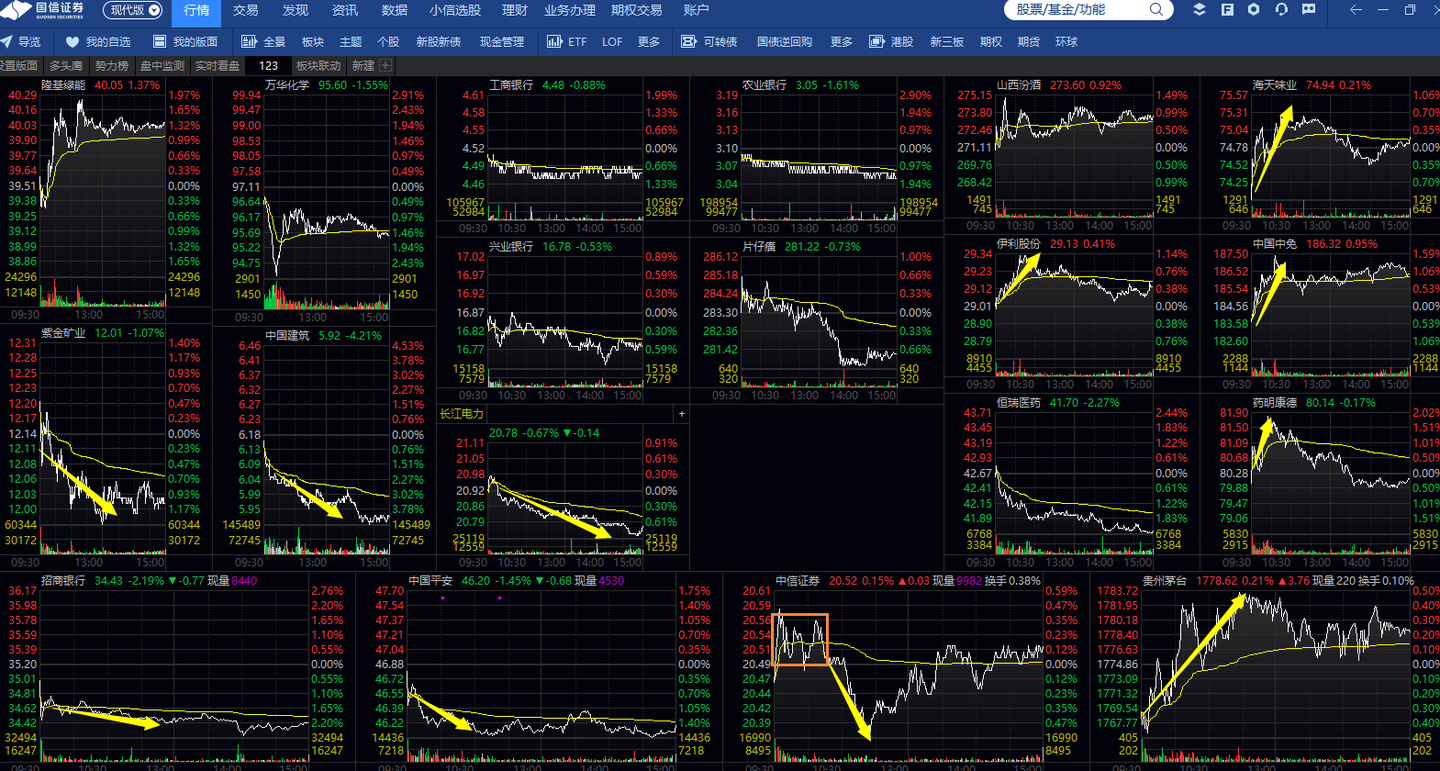
Task: Select the 隆基绿能 stock title
Action: [x=63, y=85]
